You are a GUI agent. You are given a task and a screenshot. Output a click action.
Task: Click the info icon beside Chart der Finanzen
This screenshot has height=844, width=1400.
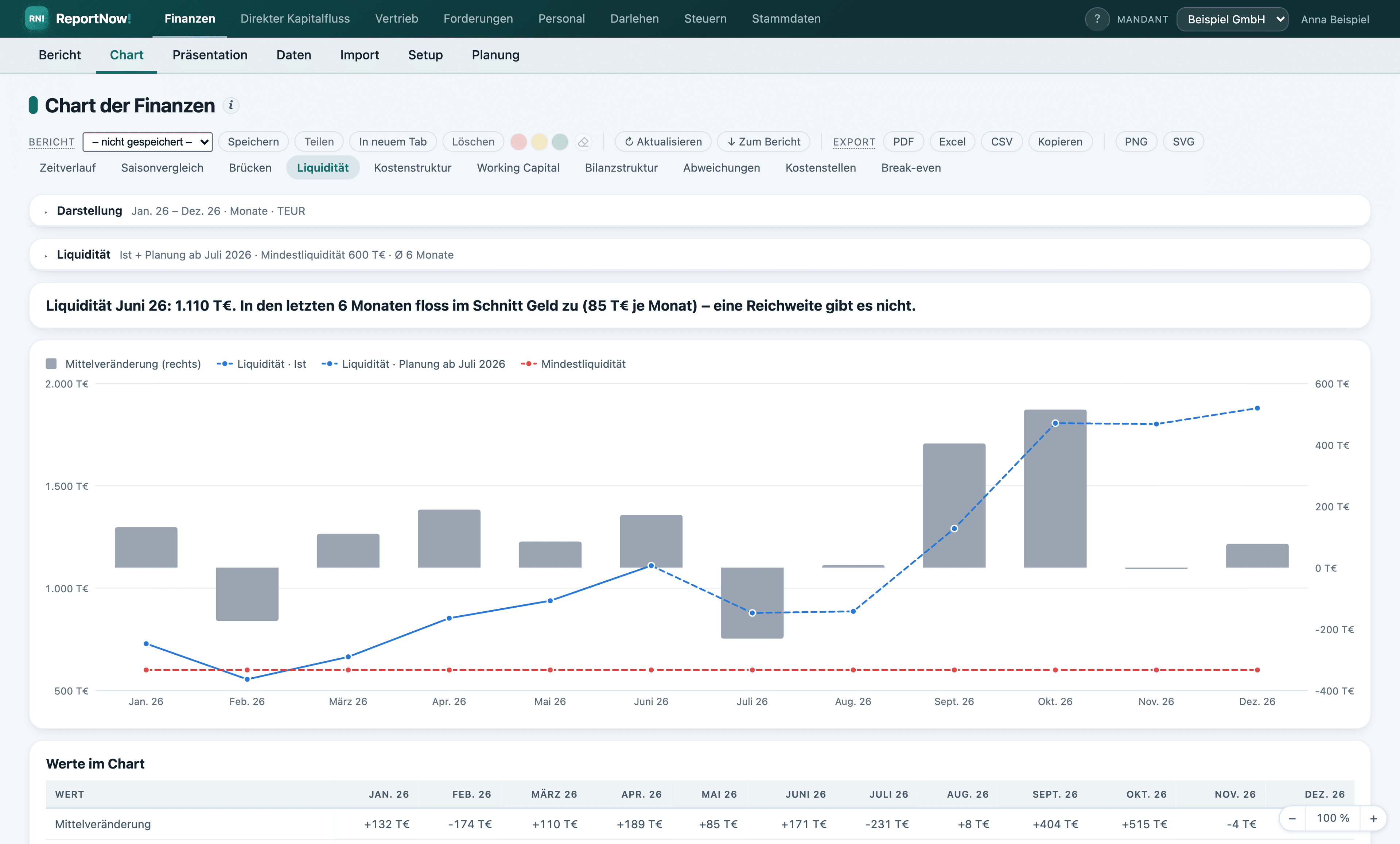[x=231, y=105]
